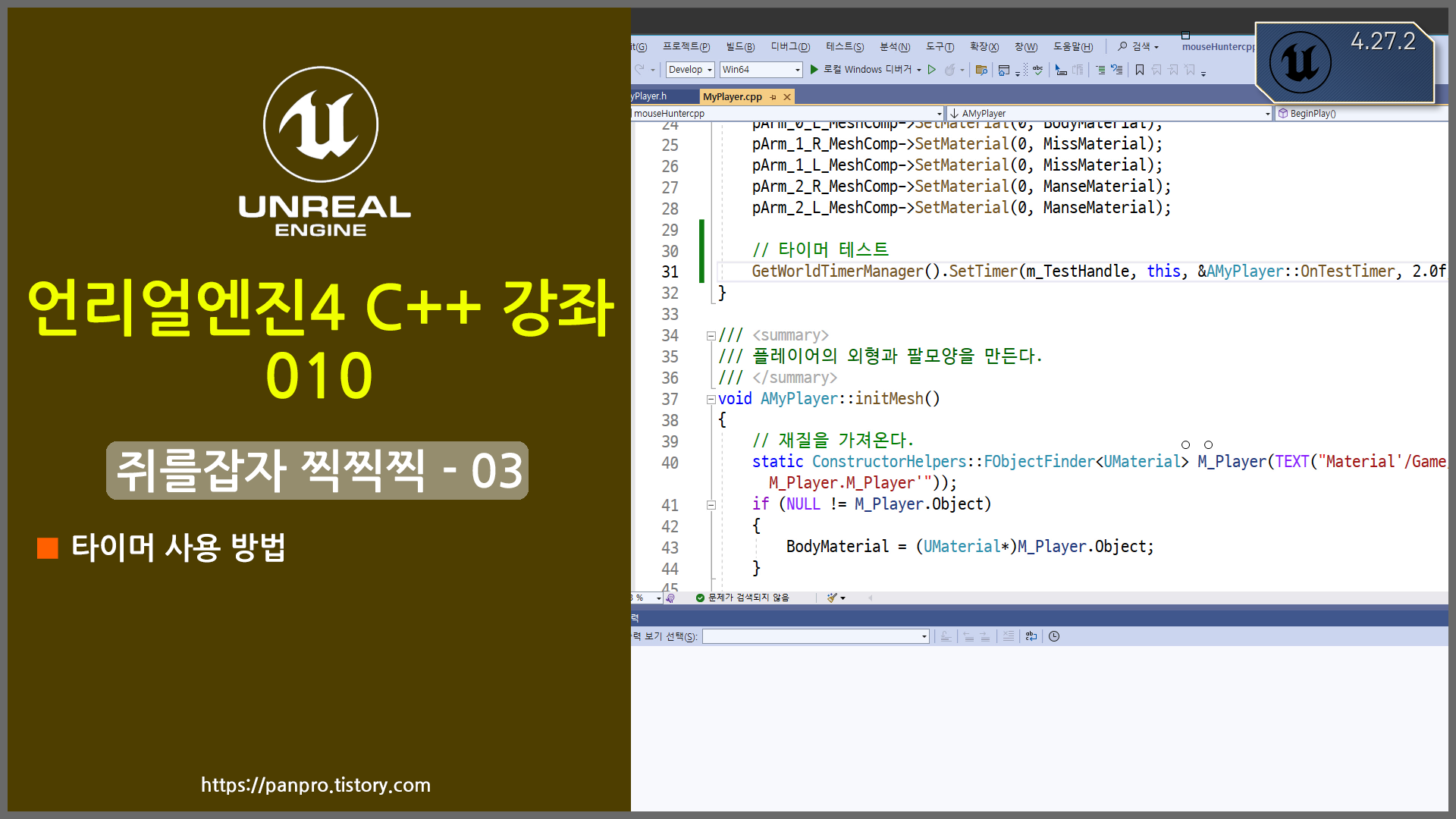Click the code cleanup broom icon
1456x819 pixels.
pos(832,598)
